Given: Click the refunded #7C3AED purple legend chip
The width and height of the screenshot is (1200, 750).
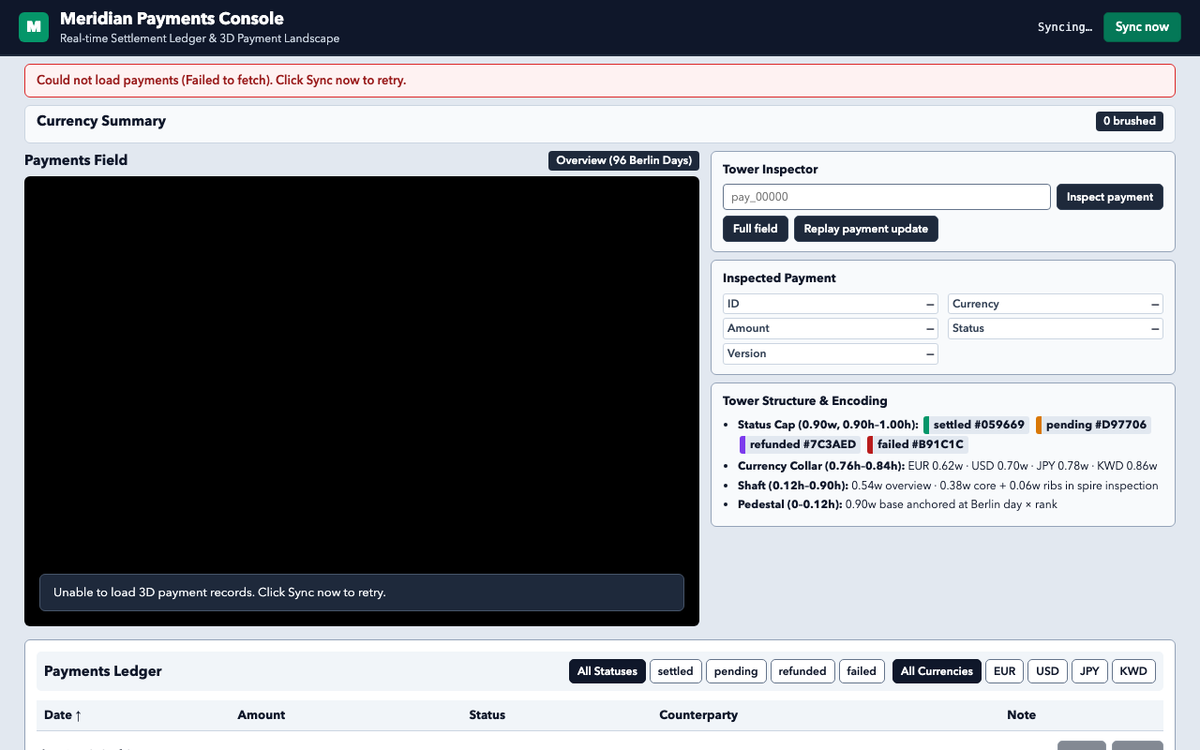Looking at the screenshot, I should [x=800, y=445].
